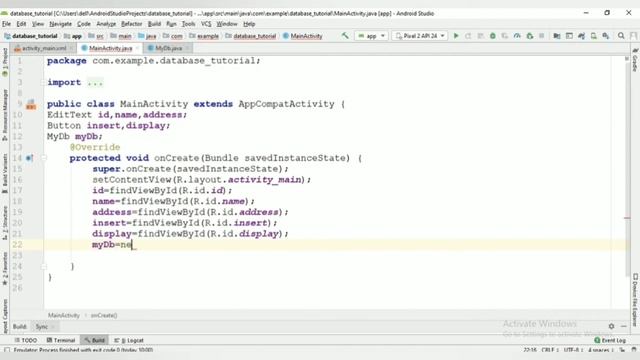This screenshot has height=360, width=640.
Task: Open the Pixel 2 API 24 device dropdown
Action: coord(420,36)
